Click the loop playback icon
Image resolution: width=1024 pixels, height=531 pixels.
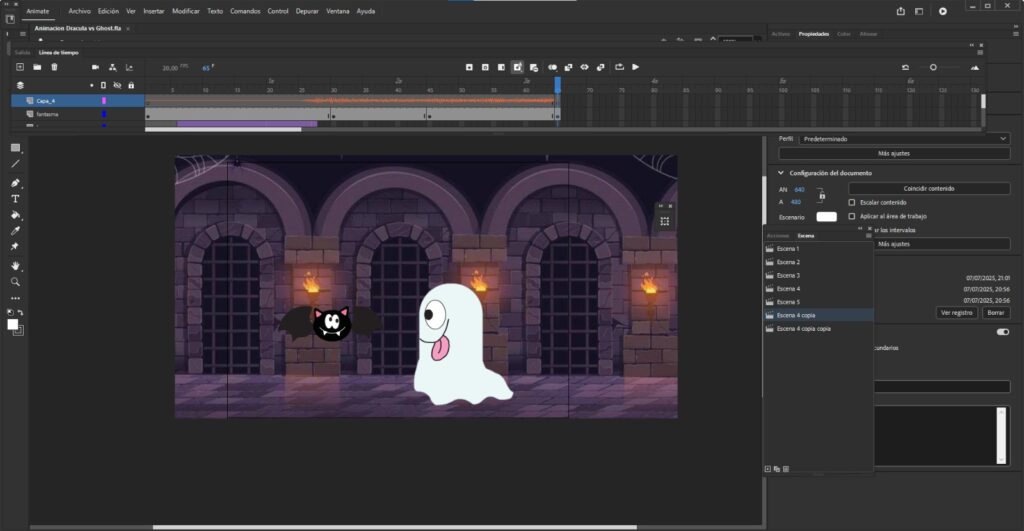(x=619, y=67)
